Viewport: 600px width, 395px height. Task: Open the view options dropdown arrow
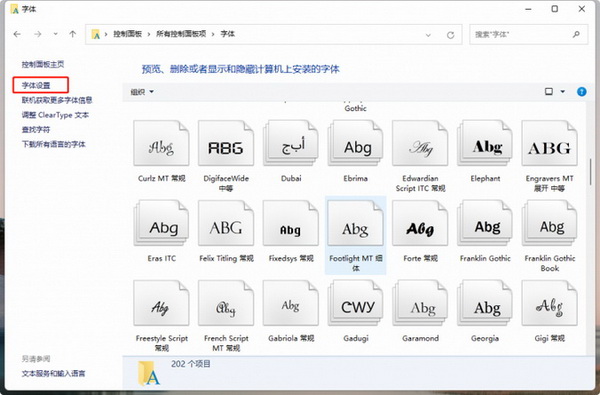tap(562, 91)
